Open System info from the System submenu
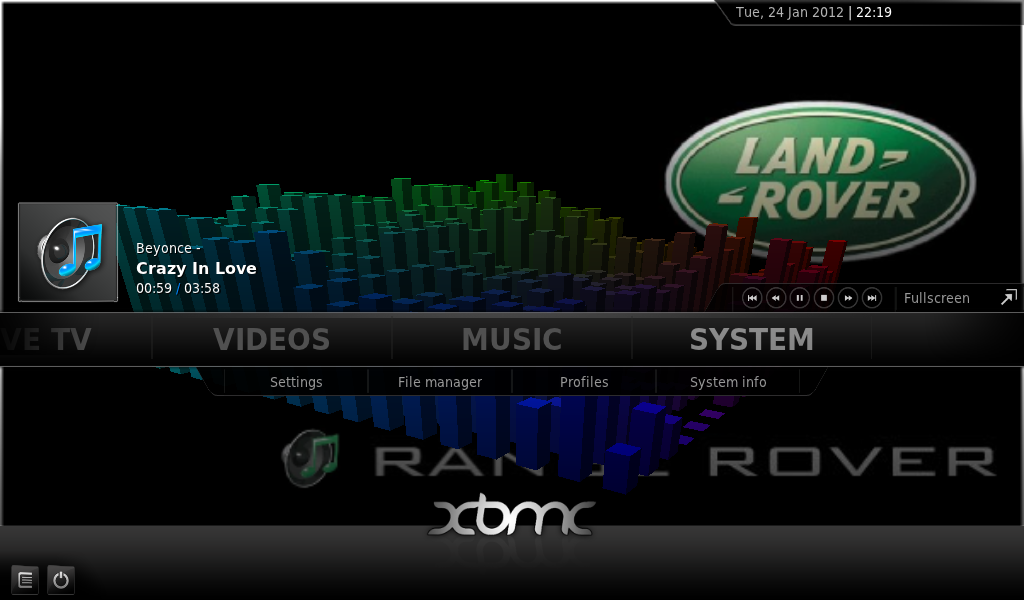1024x600 pixels. pyautogui.click(x=728, y=382)
